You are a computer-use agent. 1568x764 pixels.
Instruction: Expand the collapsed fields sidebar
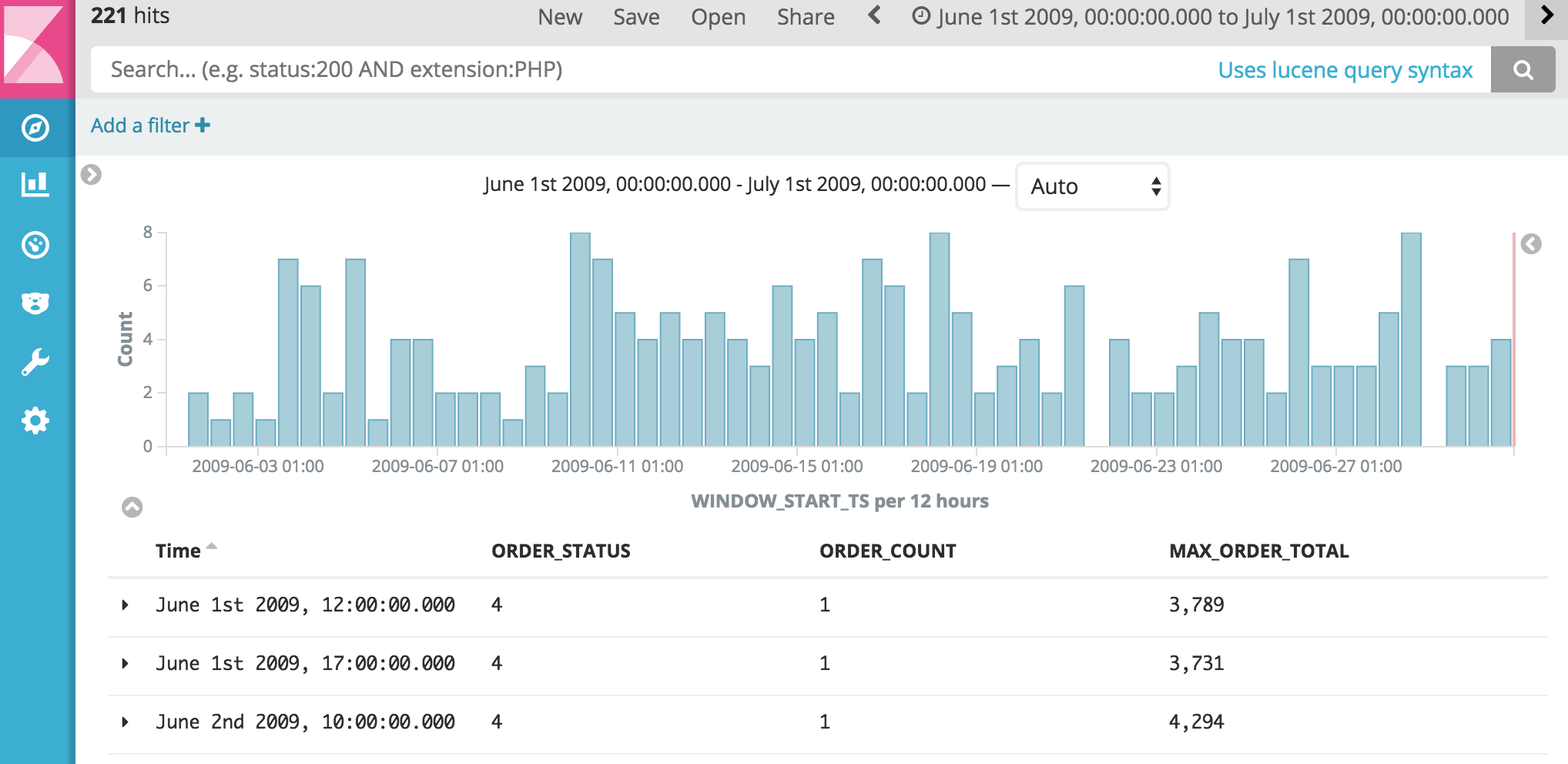(x=91, y=175)
